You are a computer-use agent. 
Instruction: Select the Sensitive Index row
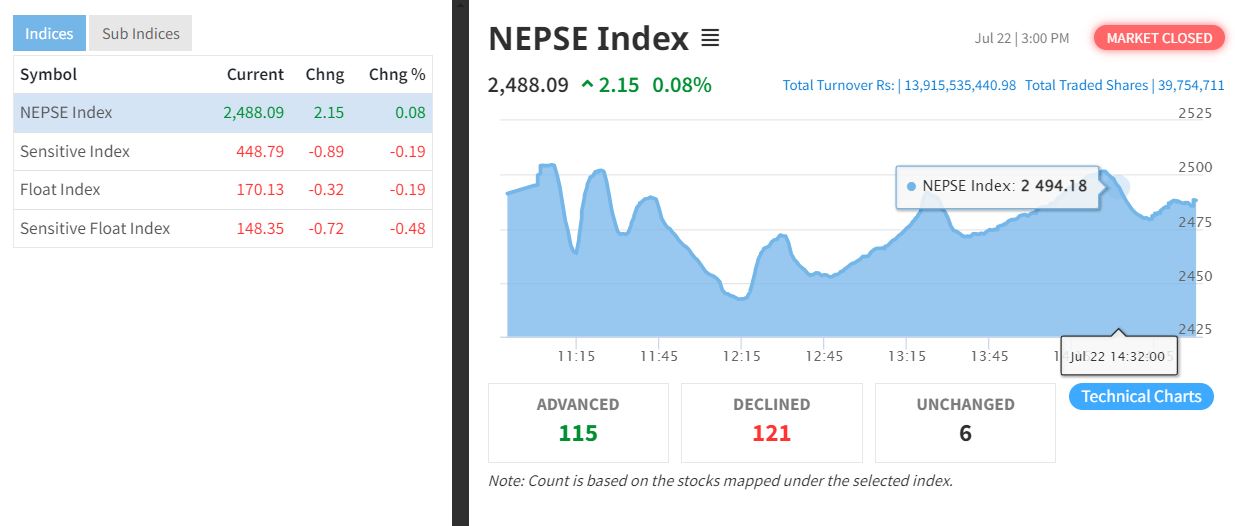point(223,151)
